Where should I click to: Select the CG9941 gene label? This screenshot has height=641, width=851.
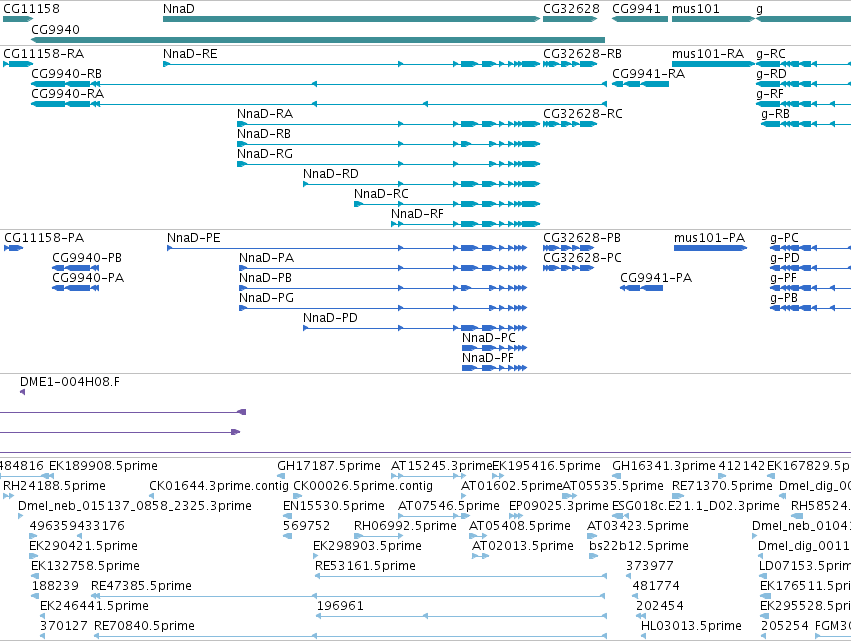636,9
